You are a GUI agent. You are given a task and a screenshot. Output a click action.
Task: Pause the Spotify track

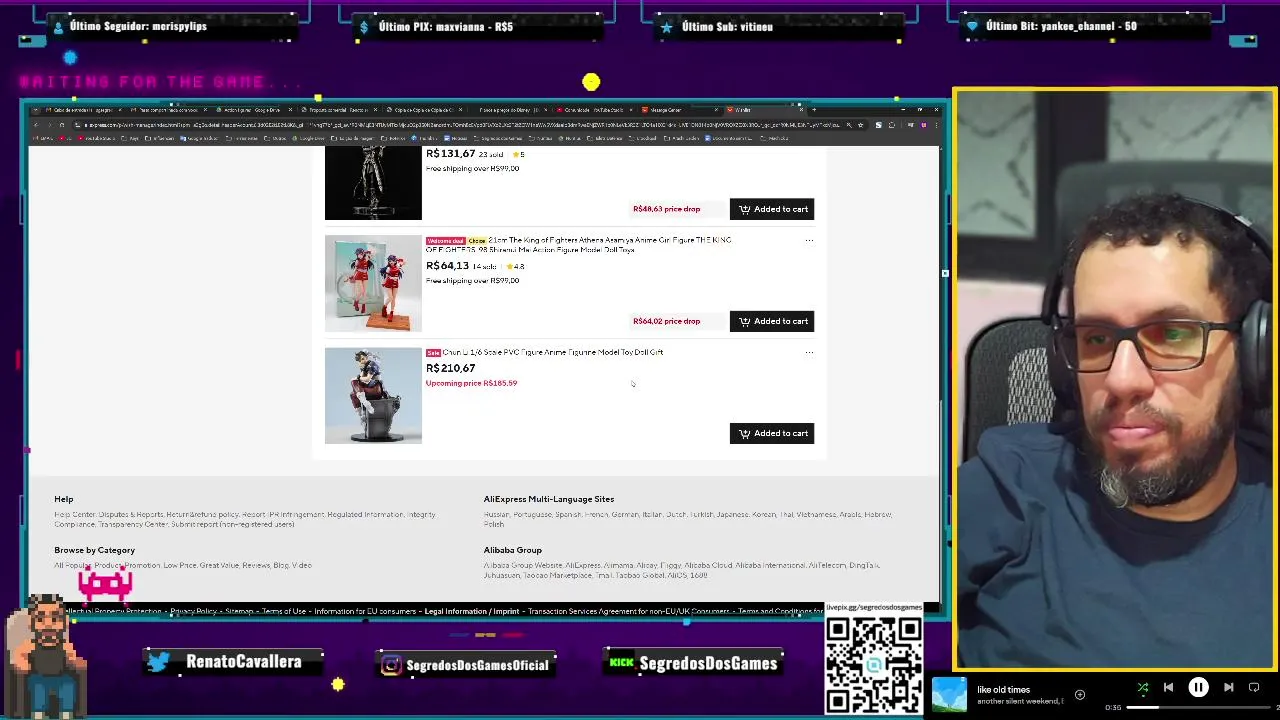1198,687
